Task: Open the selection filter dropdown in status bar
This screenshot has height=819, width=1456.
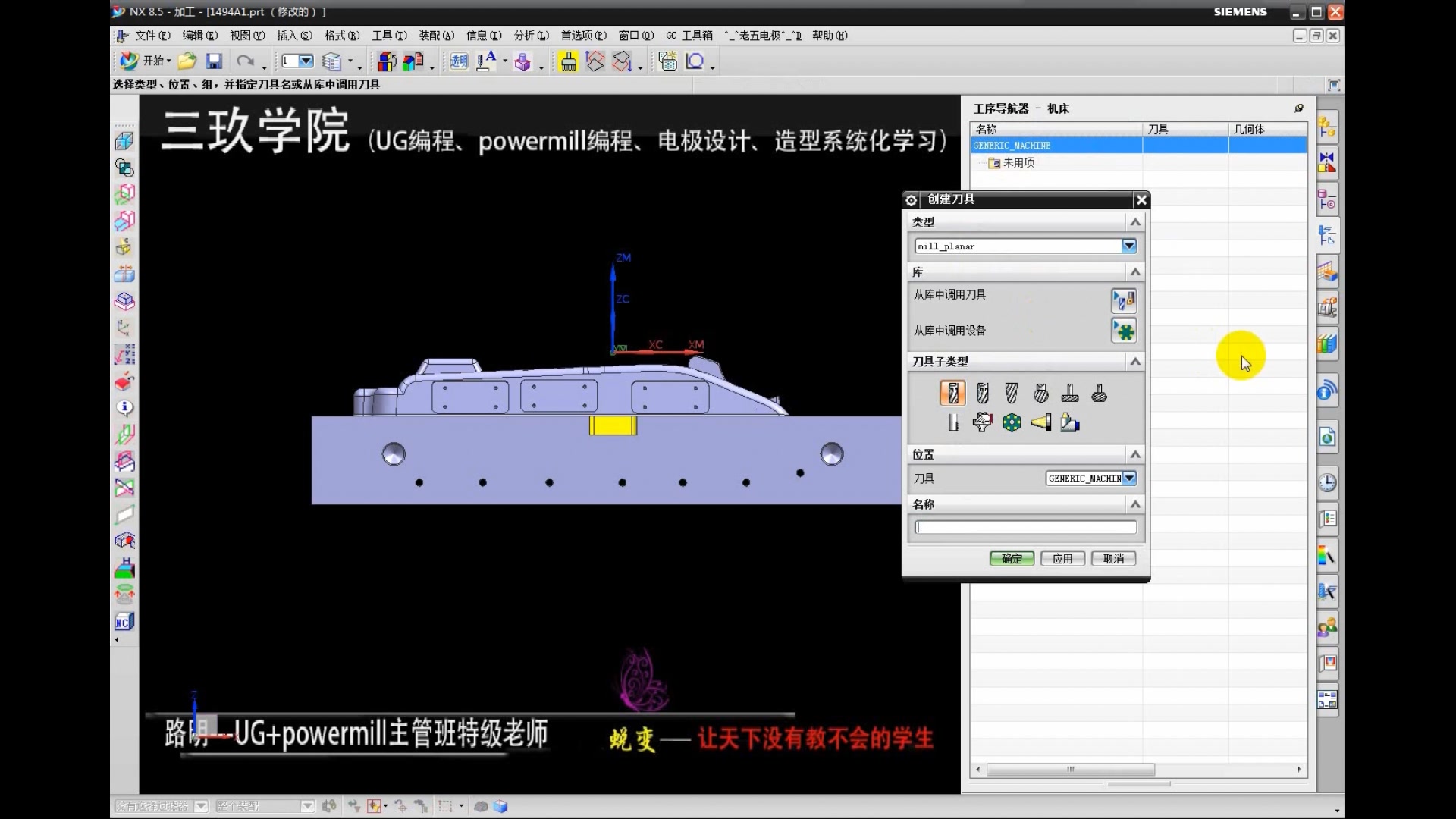Action: [199, 806]
